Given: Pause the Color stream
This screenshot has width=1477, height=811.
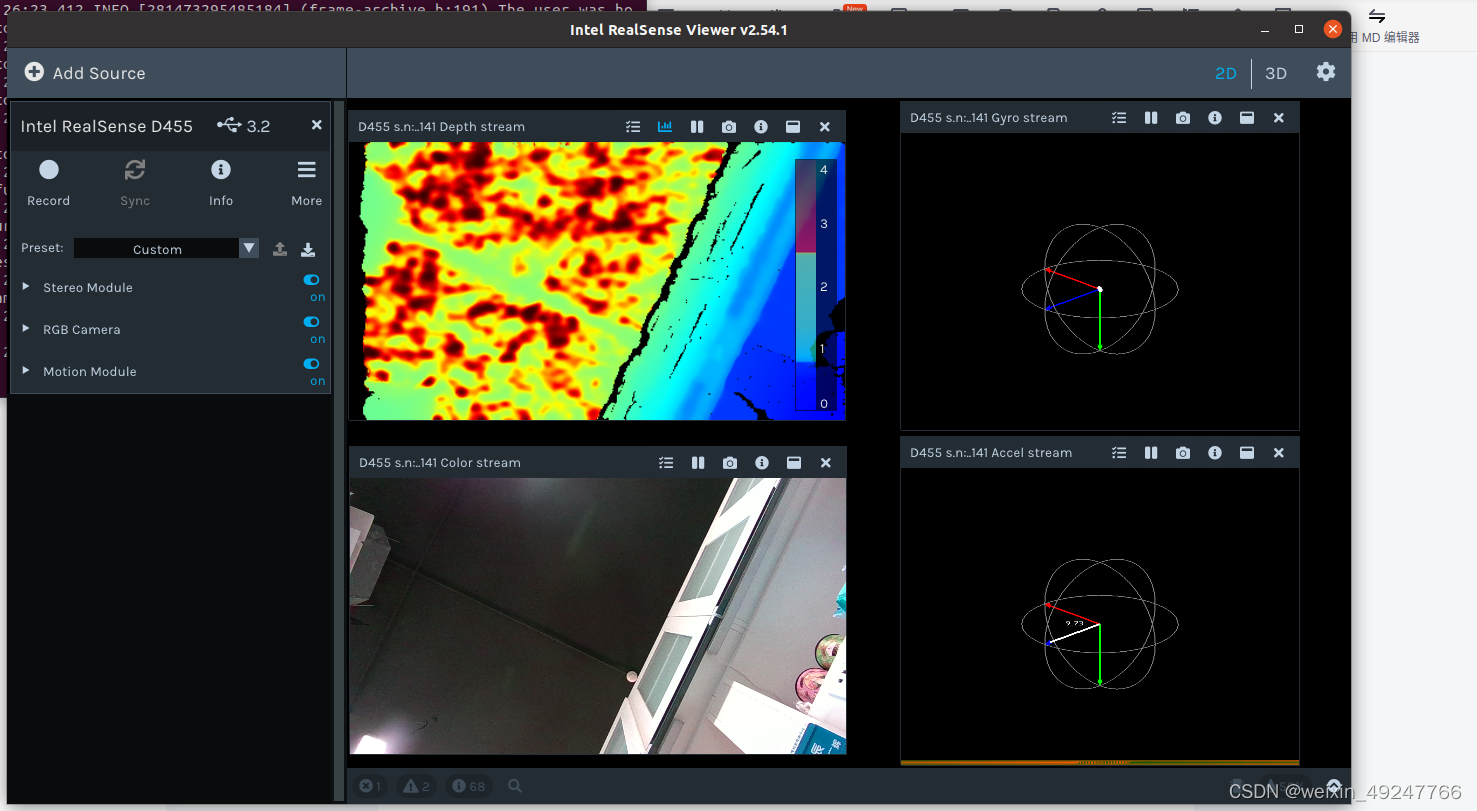Looking at the screenshot, I should pyautogui.click(x=698, y=463).
